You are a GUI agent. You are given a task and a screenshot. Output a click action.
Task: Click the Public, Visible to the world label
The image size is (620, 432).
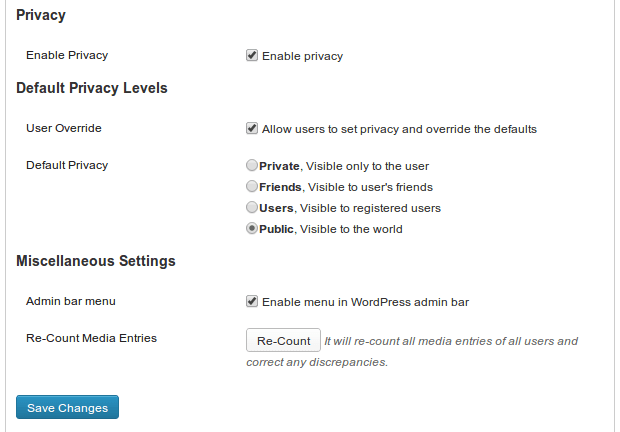[x=331, y=229]
